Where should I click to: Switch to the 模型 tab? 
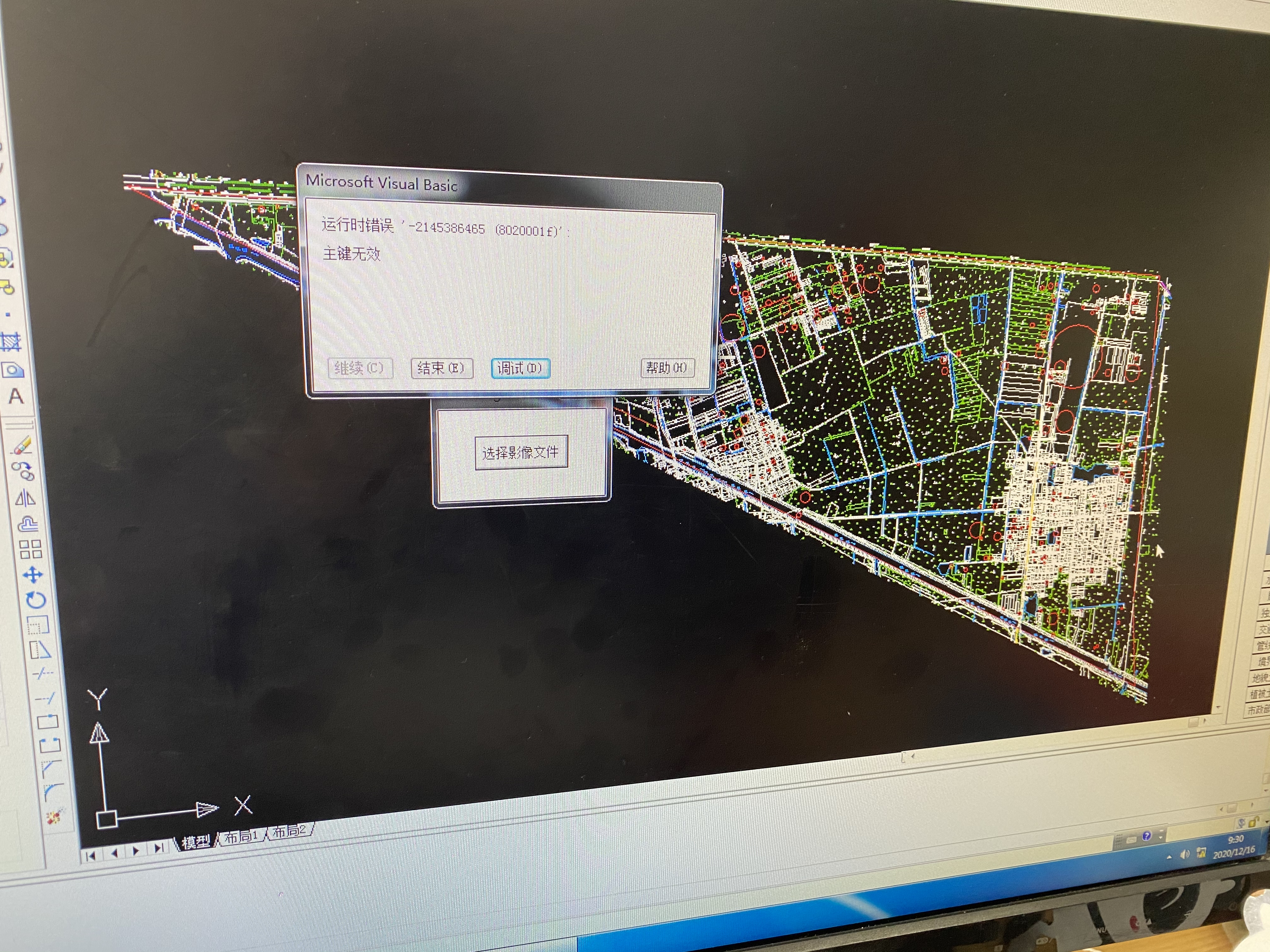[x=196, y=842]
